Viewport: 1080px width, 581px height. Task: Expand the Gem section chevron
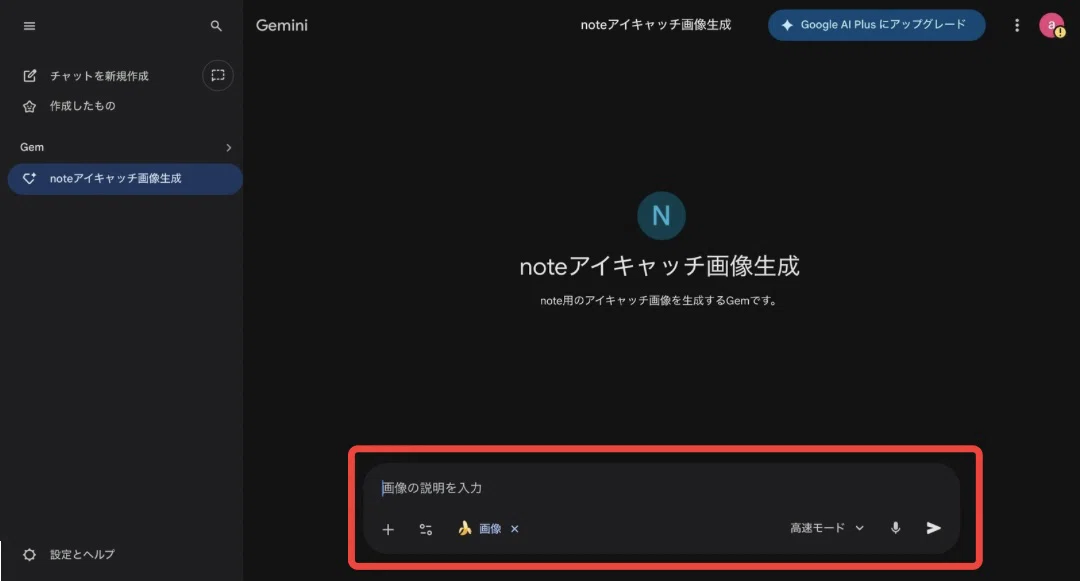click(229, 147)
